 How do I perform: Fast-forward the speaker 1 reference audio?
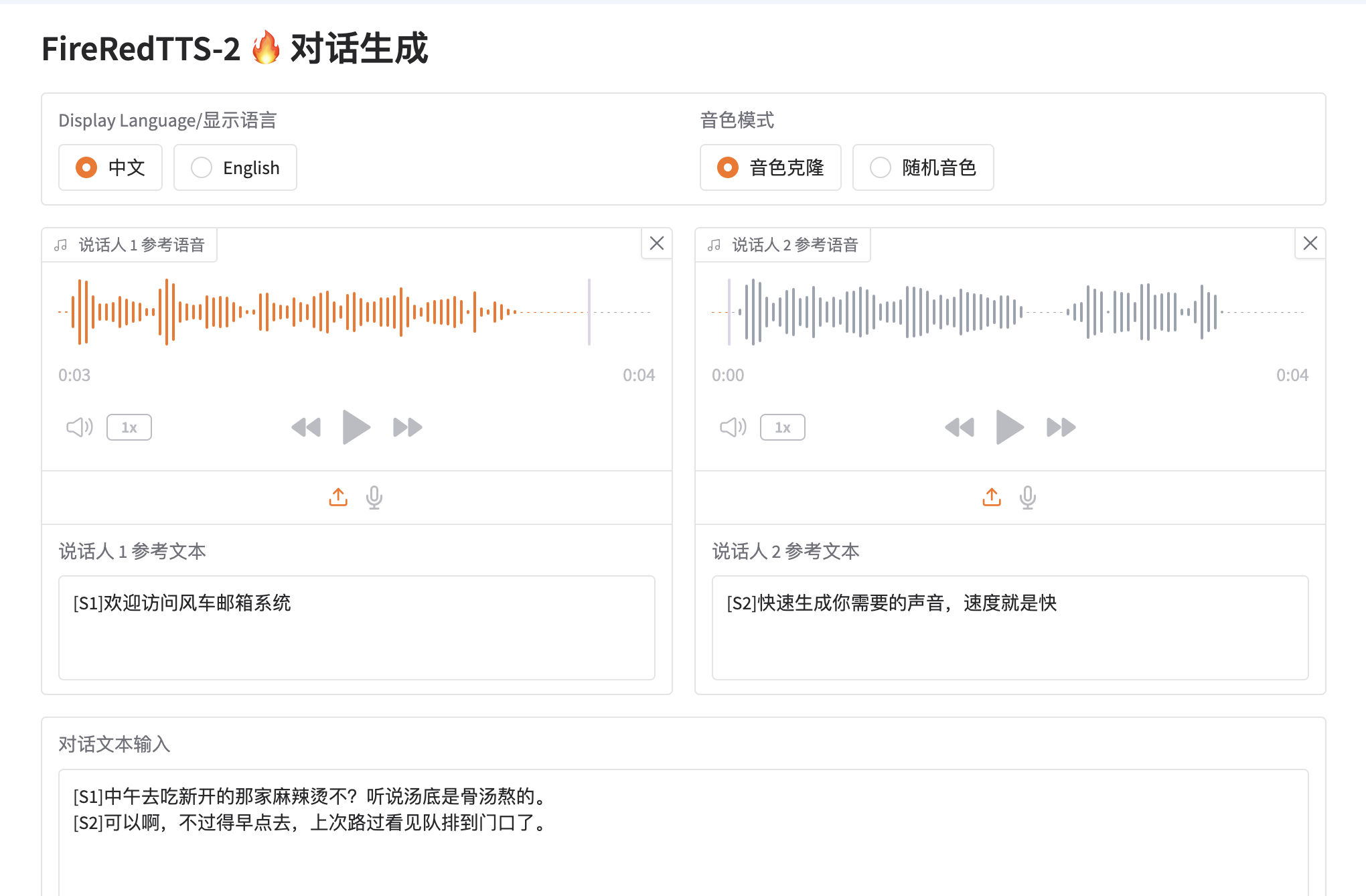(407, 427)
